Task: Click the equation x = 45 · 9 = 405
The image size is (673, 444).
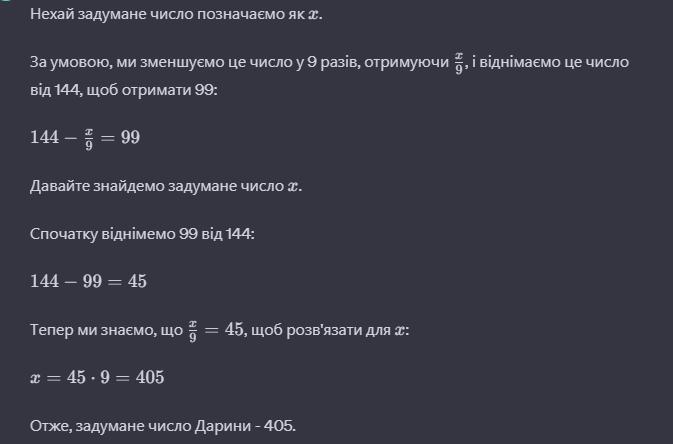Action: click(97, 377)
